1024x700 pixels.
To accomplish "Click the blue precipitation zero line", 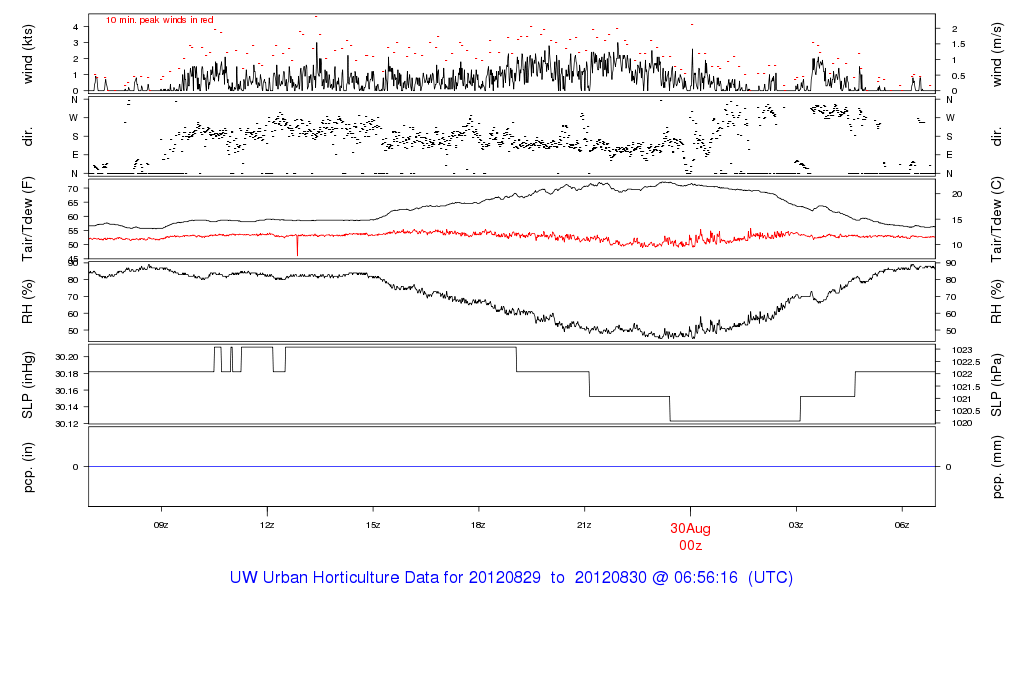I will [x=512, y=466].
